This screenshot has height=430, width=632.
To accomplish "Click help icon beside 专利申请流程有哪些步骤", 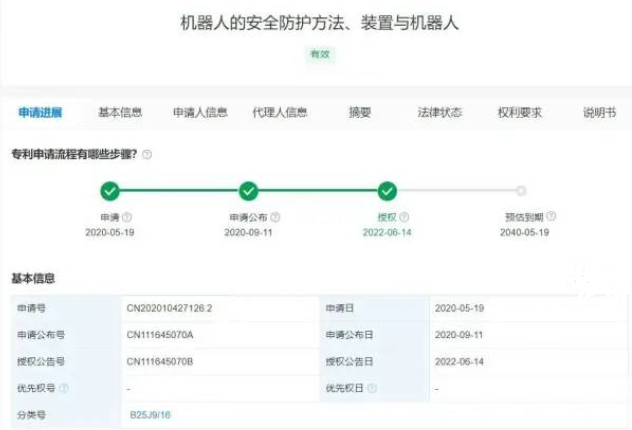I will tap(147, 155).
